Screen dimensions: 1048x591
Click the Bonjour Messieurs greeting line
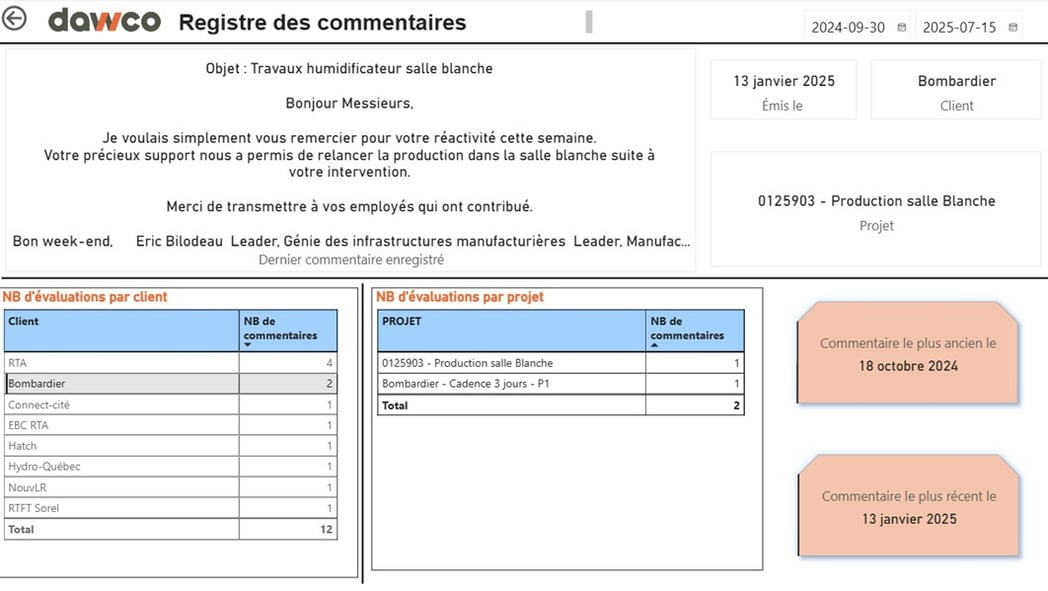click(x=349, y=104)
